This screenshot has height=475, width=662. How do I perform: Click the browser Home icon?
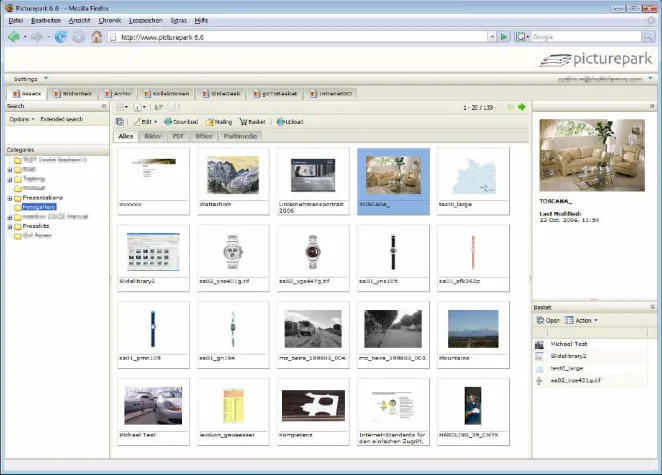[96, 37]
